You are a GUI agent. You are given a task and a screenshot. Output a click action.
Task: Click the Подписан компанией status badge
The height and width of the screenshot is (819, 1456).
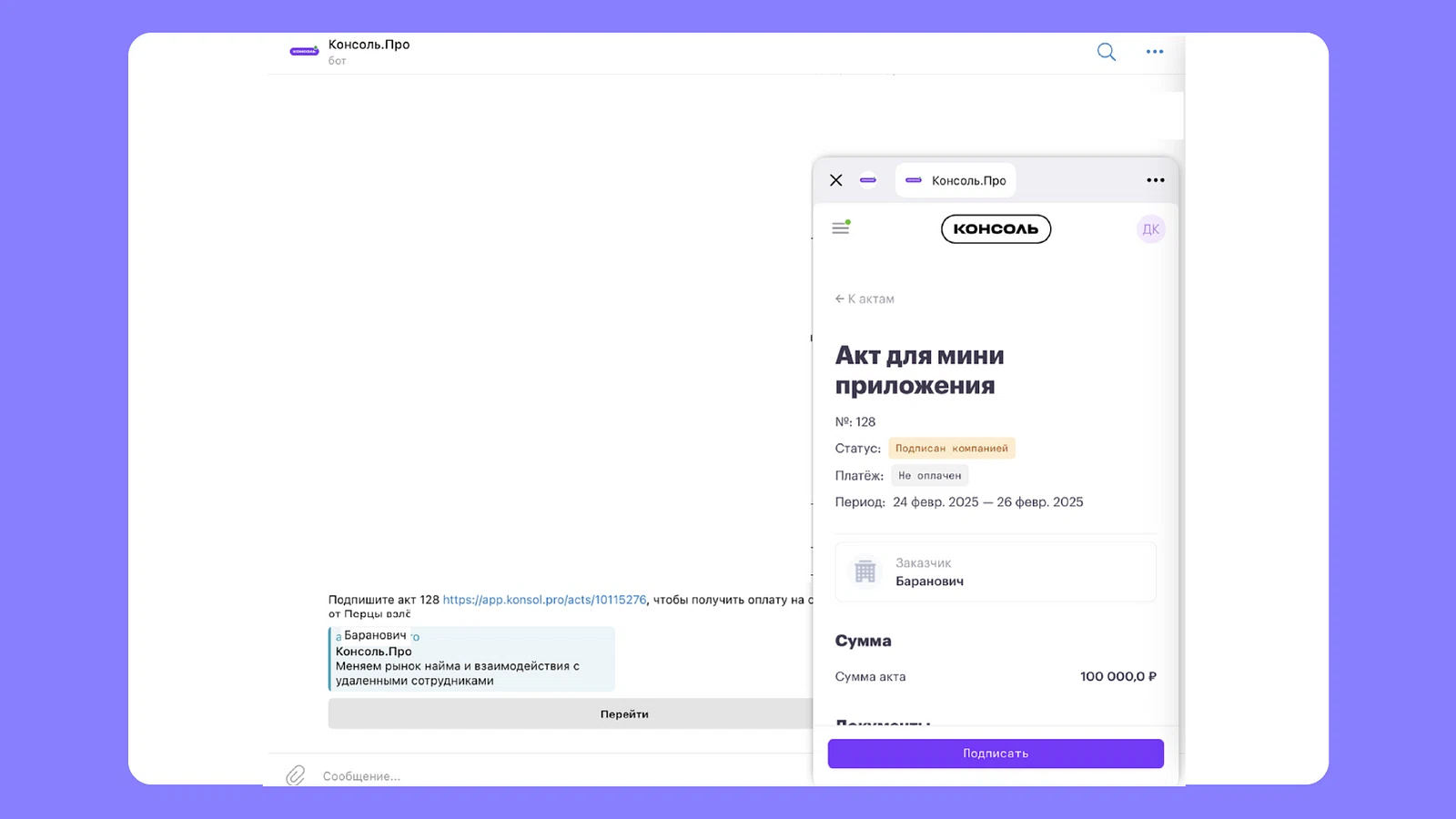(952, 449)
